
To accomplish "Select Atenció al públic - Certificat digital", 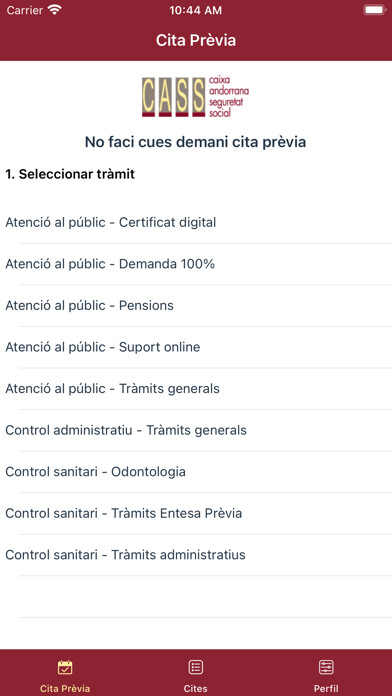I will coord(196,222).
